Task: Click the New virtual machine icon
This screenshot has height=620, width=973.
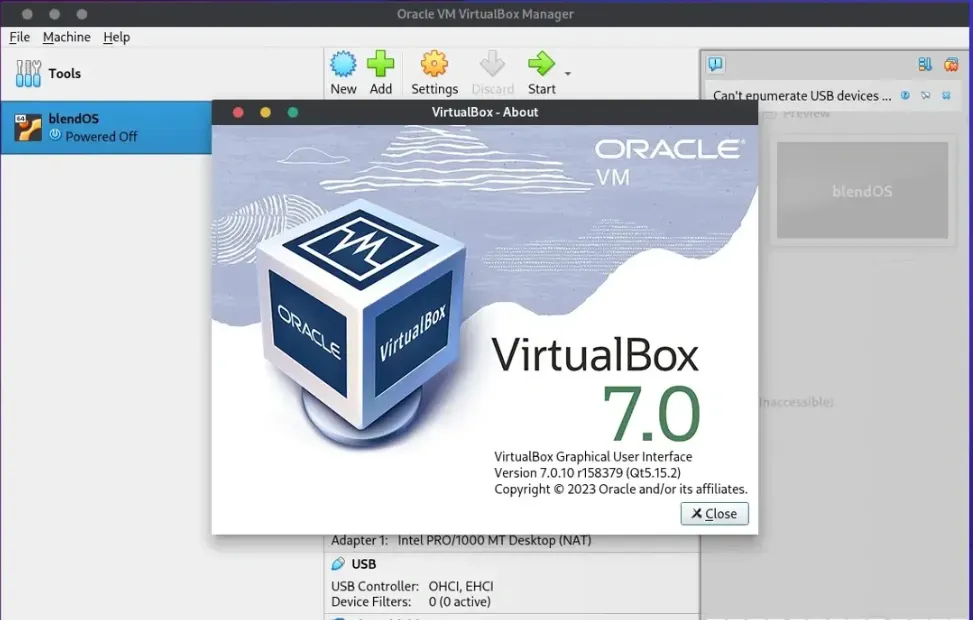Action: point(343,64)
